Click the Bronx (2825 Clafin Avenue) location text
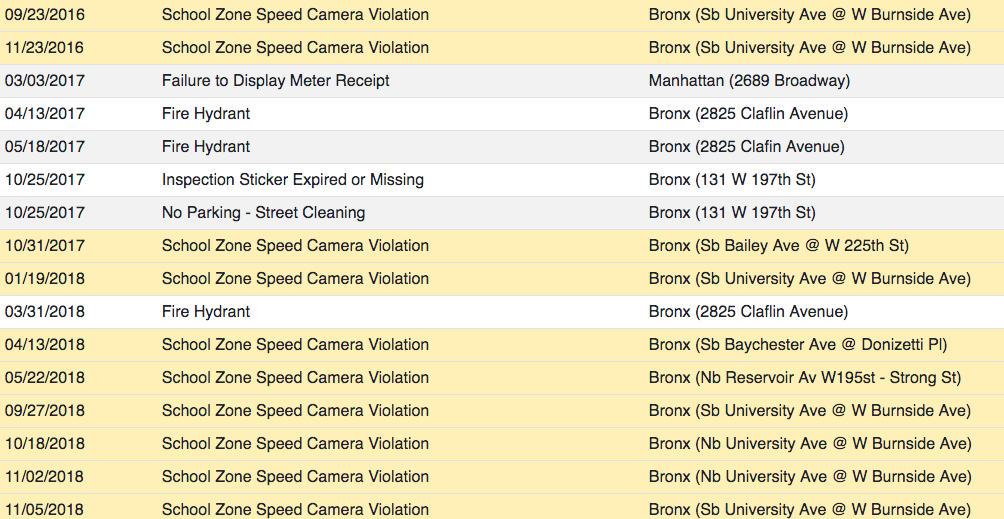Image resolution: width=1004 pixels, height=519 pixels. [747, 147]
